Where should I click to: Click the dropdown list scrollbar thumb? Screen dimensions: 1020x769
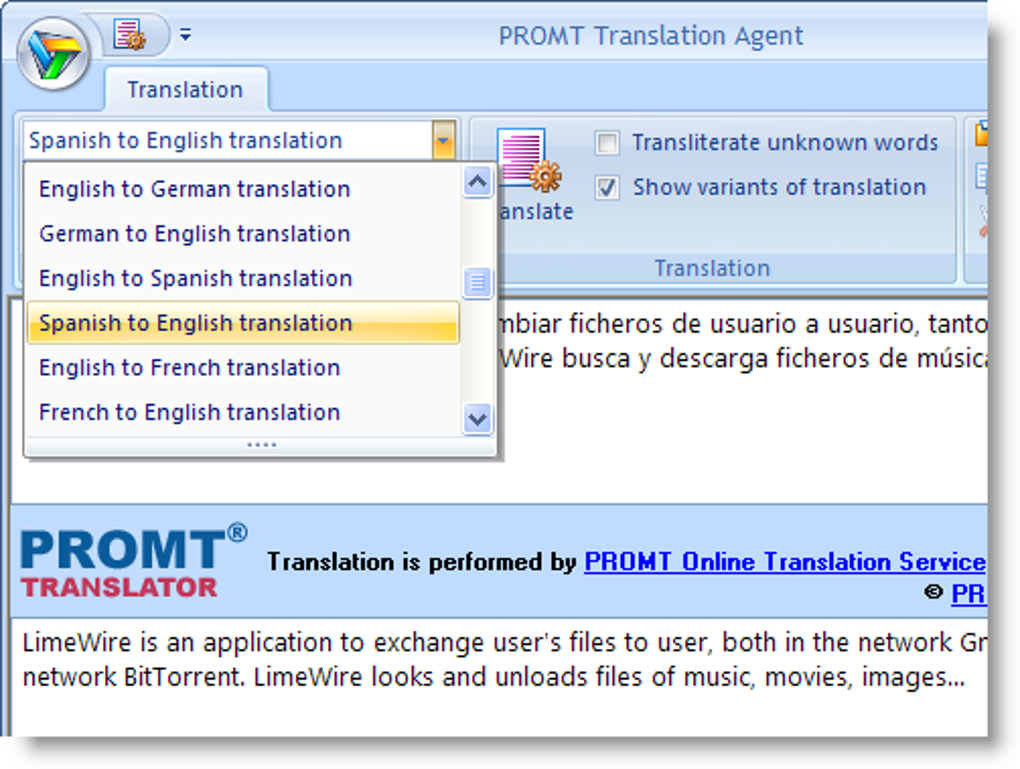477,282
